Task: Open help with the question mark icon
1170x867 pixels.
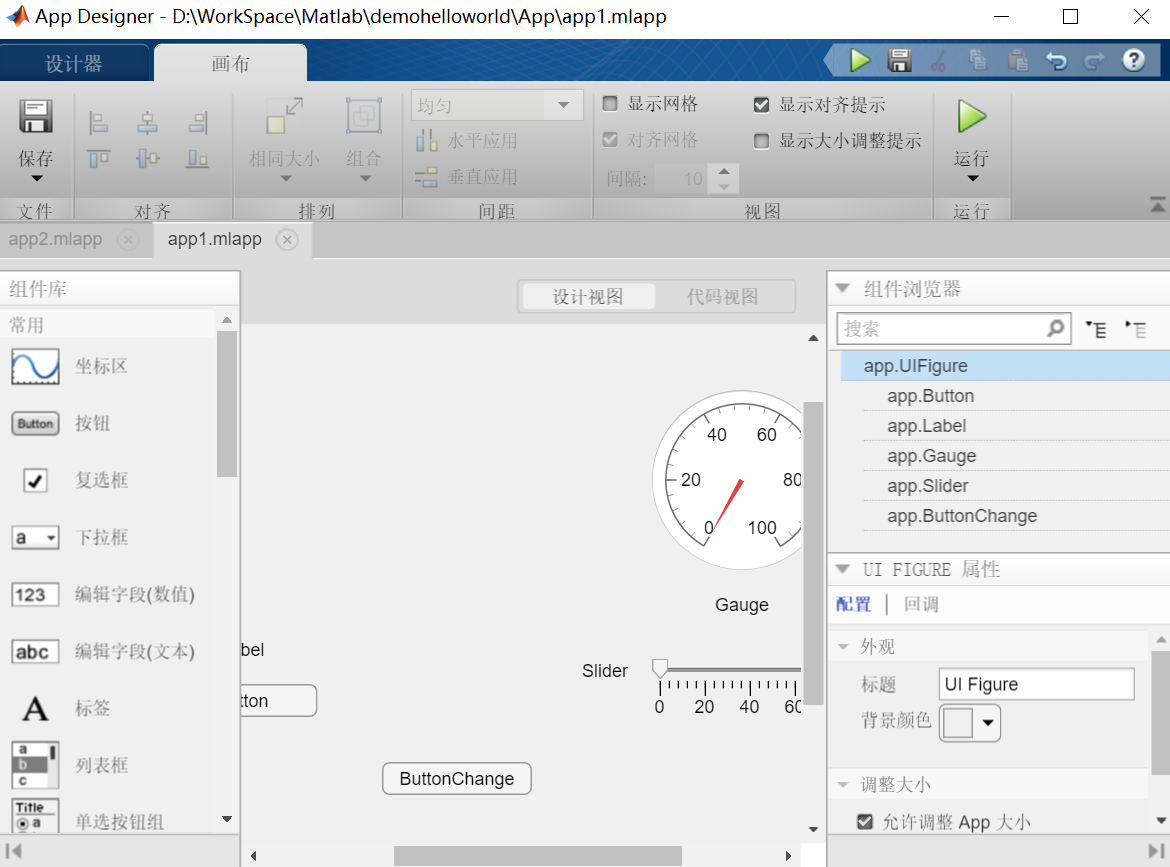Action: coord(1133,60)
